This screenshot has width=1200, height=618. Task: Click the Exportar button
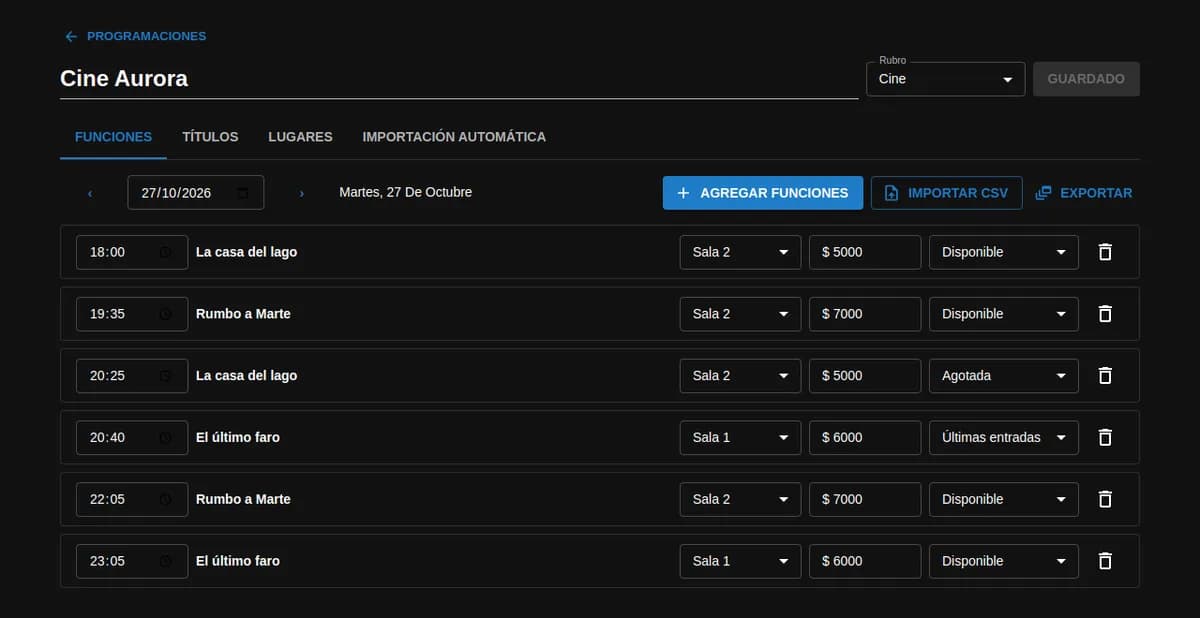coord(1084,193)
